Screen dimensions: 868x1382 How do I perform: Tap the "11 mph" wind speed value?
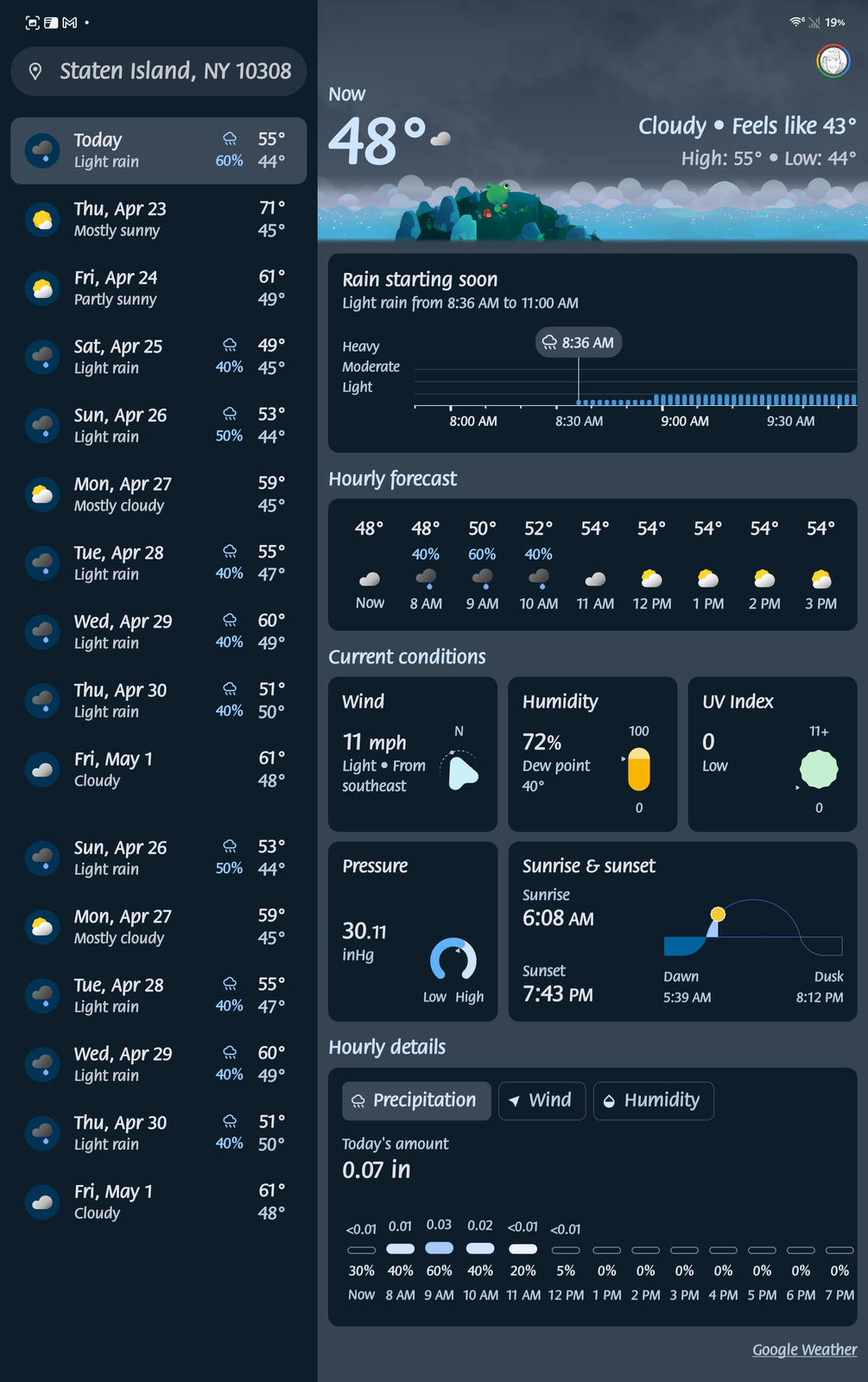point(375,743)
